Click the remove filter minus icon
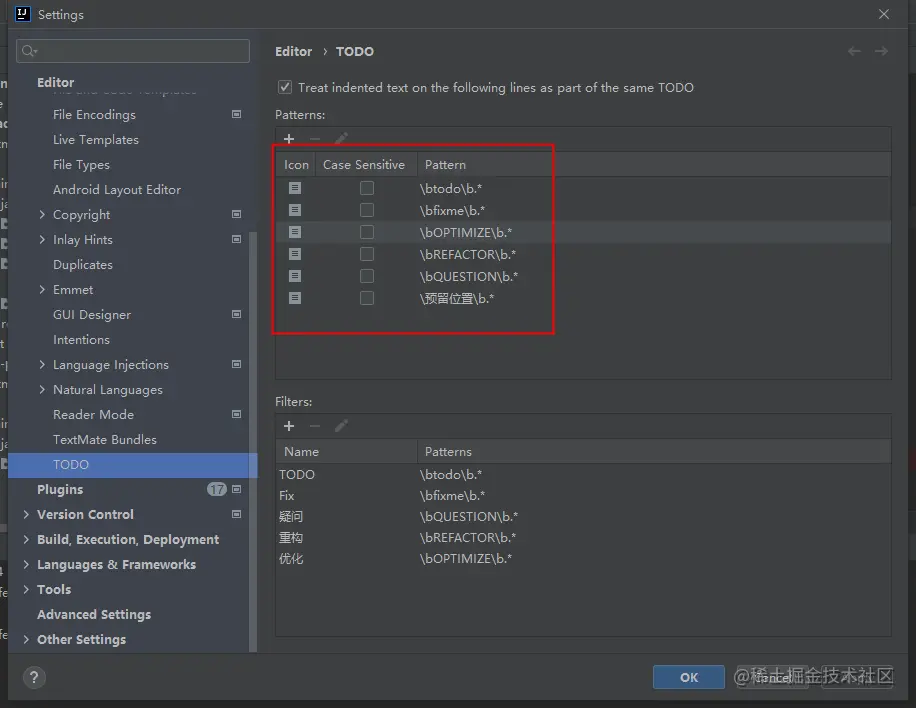Viewport: 916px width, 708px height. point(315,426)
